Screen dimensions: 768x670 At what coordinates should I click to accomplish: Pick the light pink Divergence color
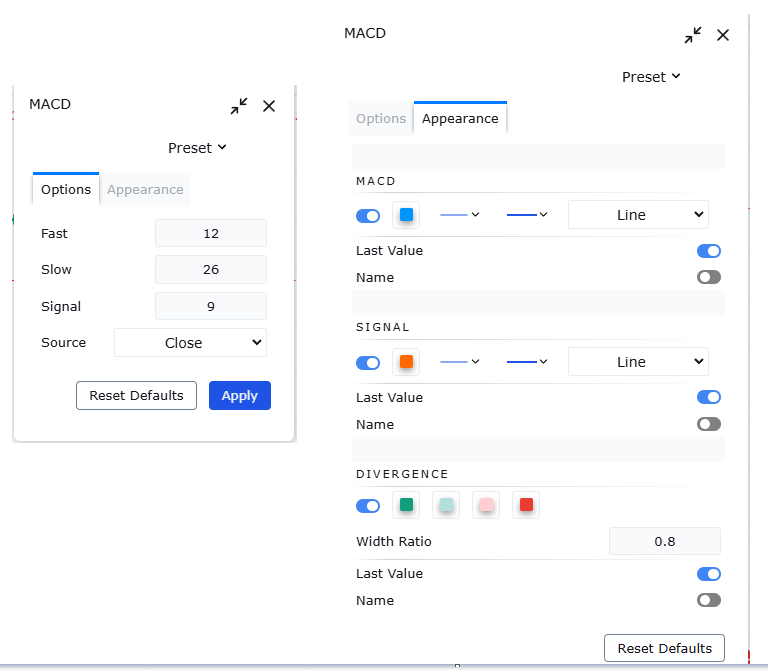tap(486, 505)
